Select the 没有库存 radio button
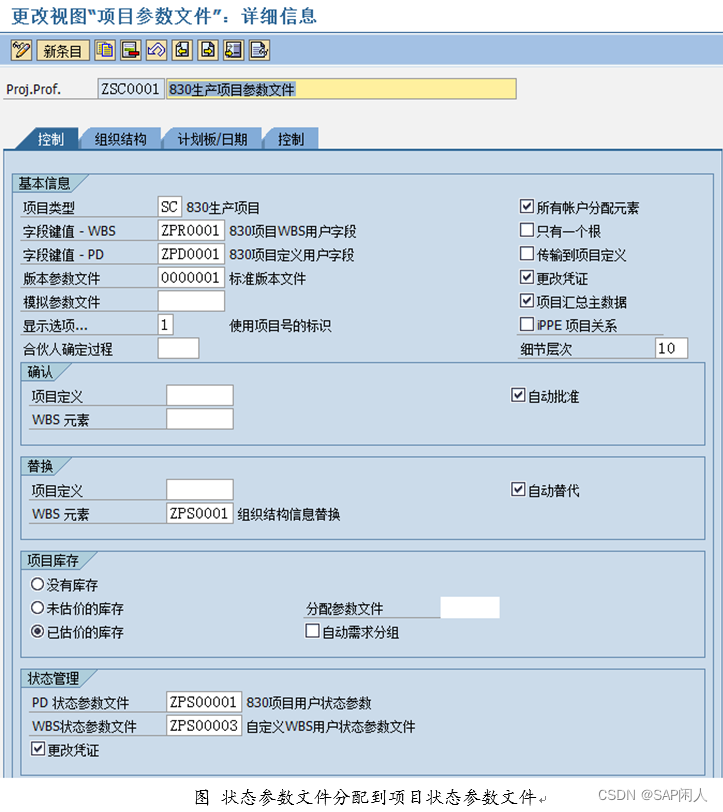The height and width of the screenshot is (812, 723). click(x=37, y=584)
